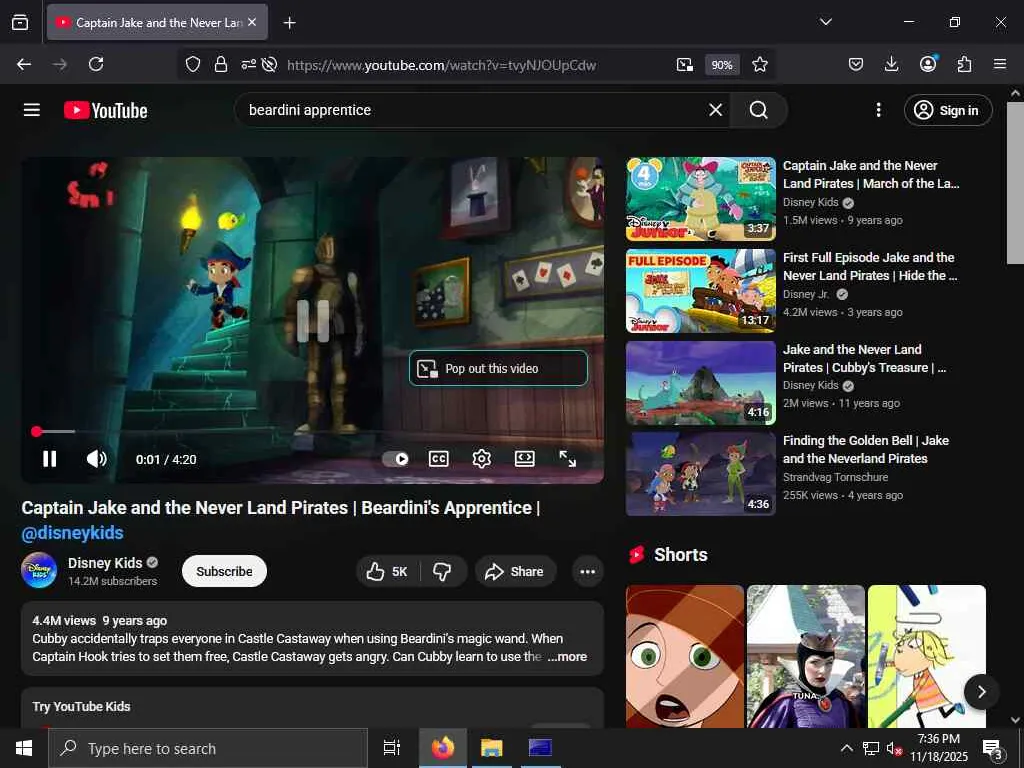This screenshot has height=768, width=1024.
Task: Dislike the video with thumbs down
Action: tap(442, 571)
